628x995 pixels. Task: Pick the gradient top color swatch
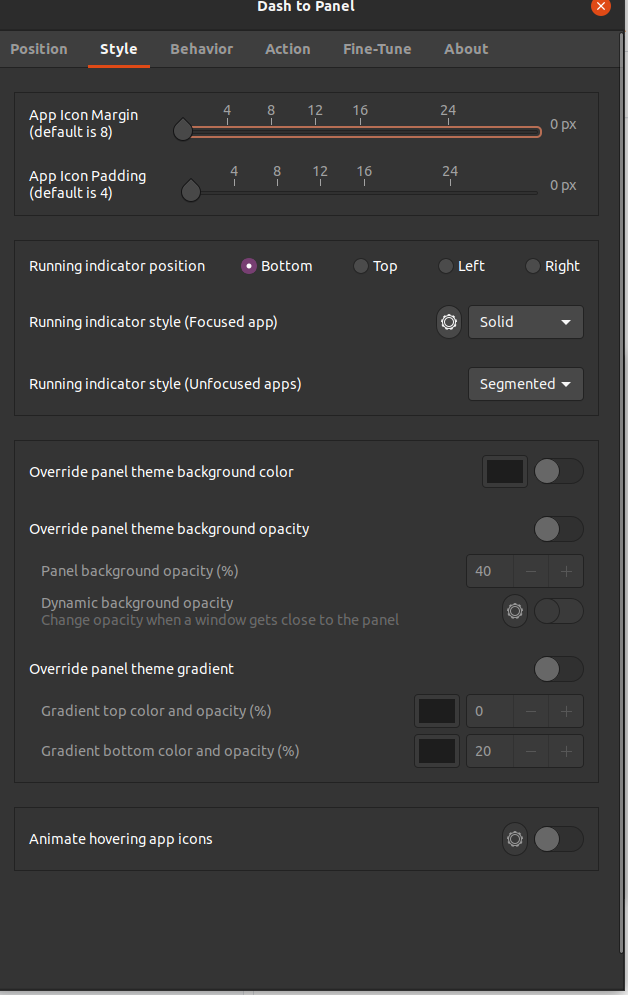pyautogui.click(x=437, y=711)
